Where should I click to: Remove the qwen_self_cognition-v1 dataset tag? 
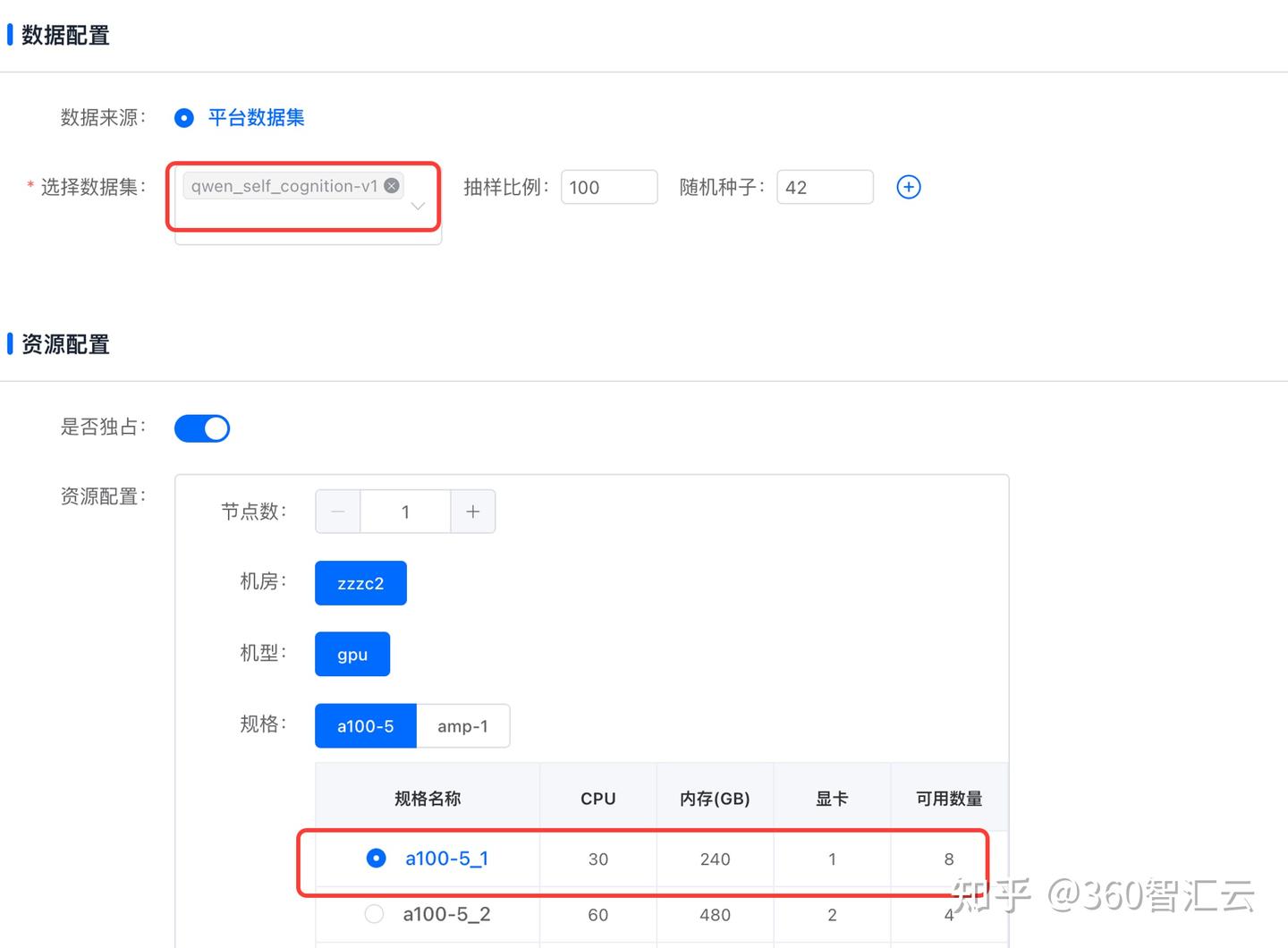click(391, 185)
